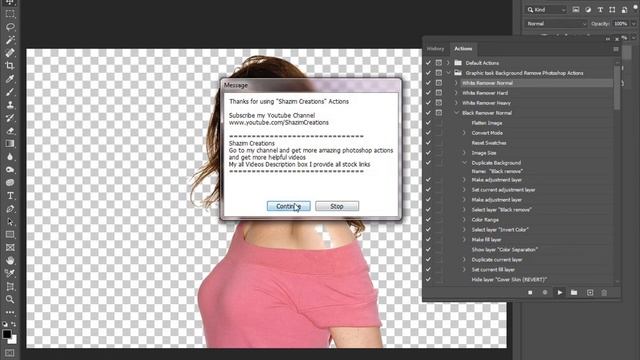Open the Actions panel options menu
640x360 pixels.
tap(616, 49)
